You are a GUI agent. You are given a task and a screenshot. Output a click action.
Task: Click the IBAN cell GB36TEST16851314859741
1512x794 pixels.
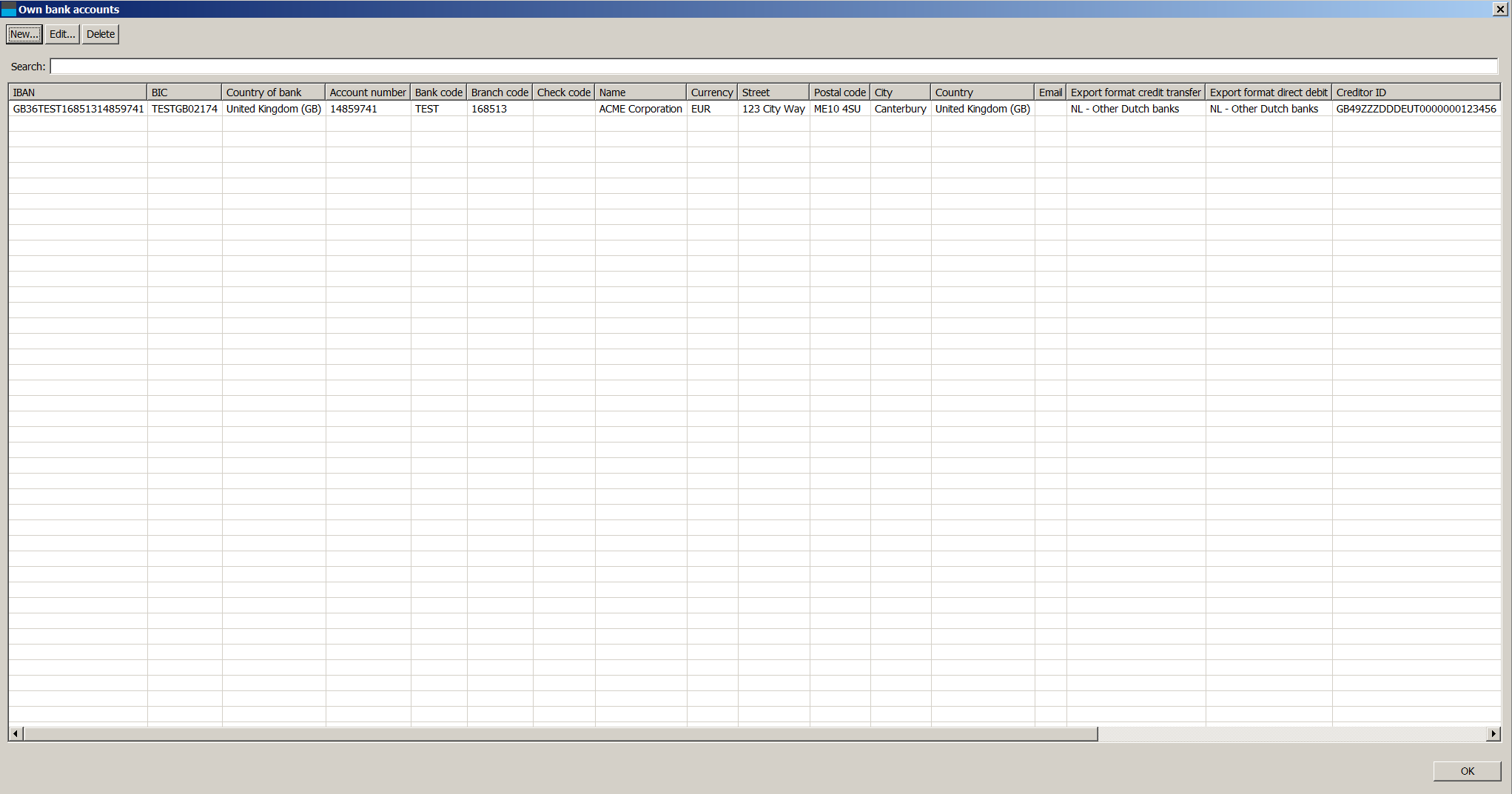(x=77, y=109)
